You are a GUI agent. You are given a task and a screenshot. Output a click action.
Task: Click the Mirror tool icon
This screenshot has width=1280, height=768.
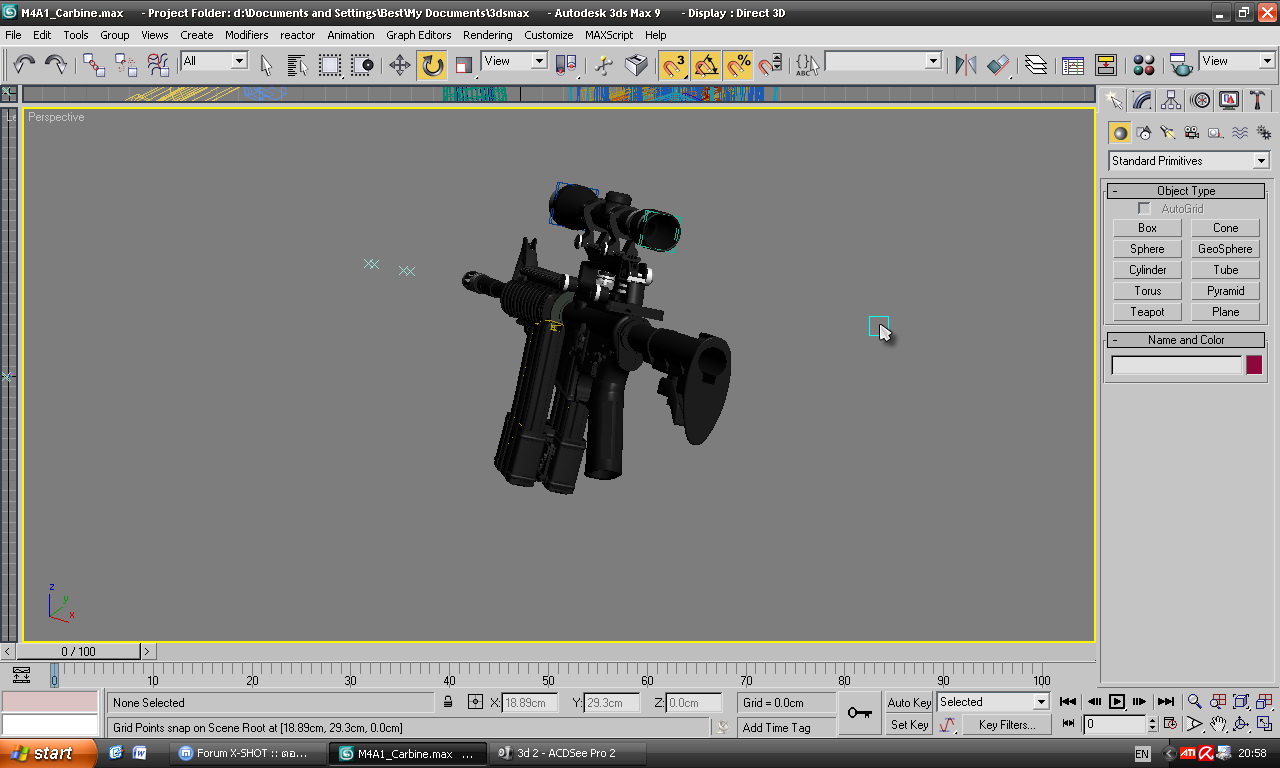tap(965, 65)
